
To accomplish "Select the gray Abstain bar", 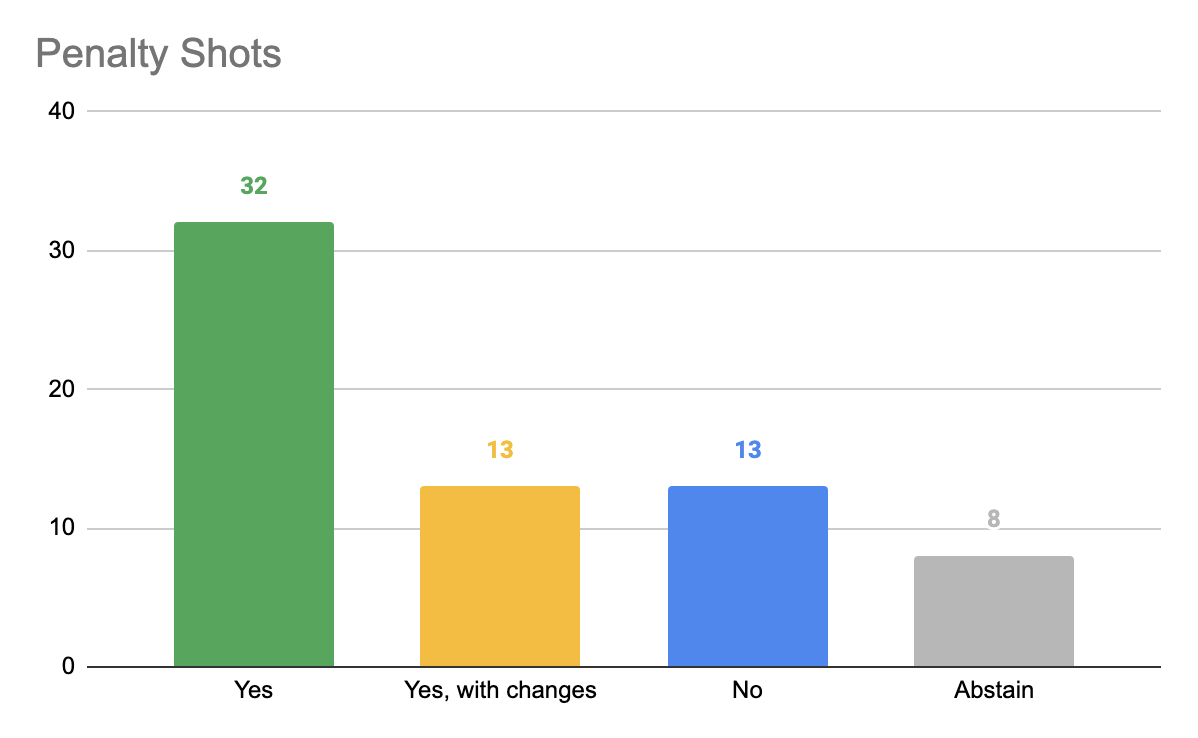I will pyautogui.click(x=994, y=611).
